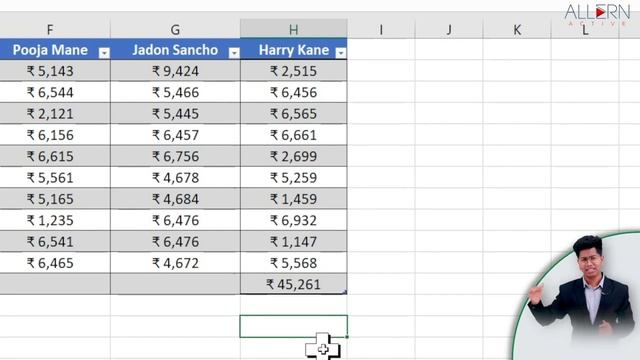Select column F header

tap(50, 29)
